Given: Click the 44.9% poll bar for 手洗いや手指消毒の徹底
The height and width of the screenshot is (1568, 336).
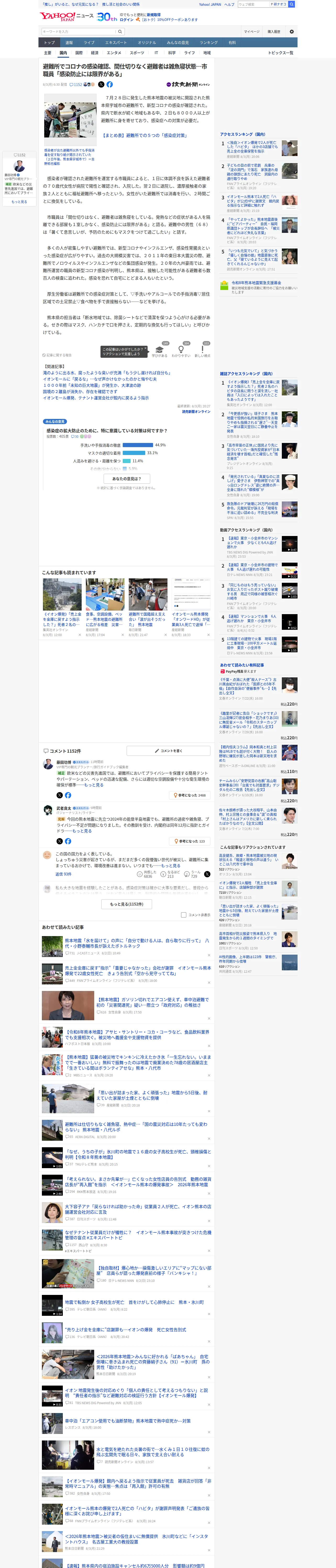Looking at the screenshot, I should pyautogui.click(x=138, y=445).
